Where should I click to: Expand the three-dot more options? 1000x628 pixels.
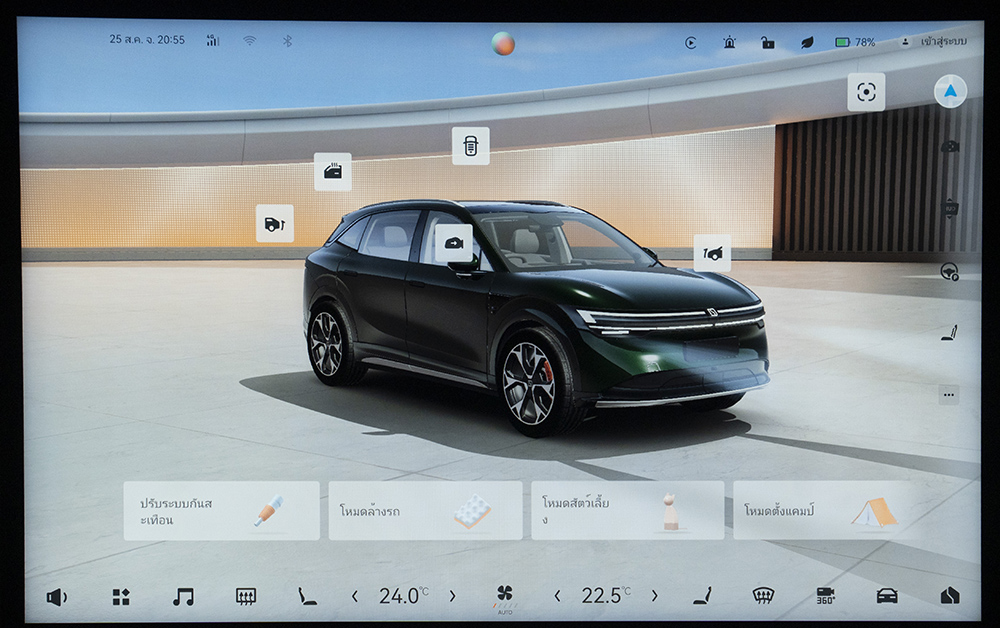tap(949, 395)
